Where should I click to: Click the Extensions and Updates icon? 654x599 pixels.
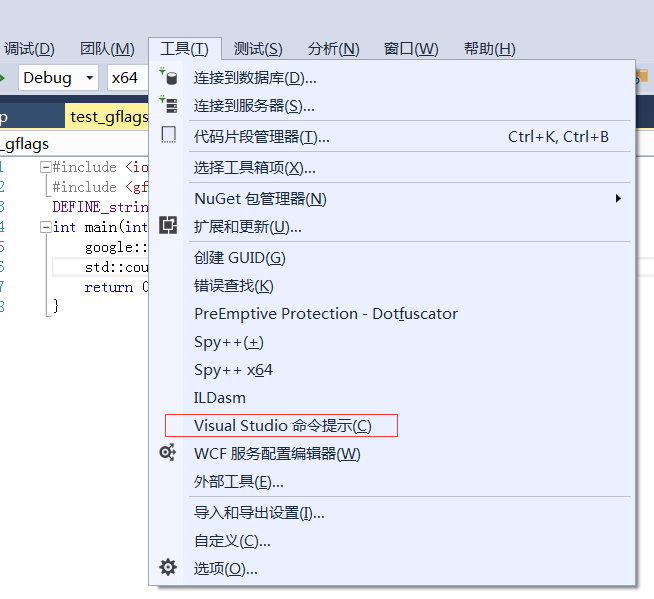168,225
